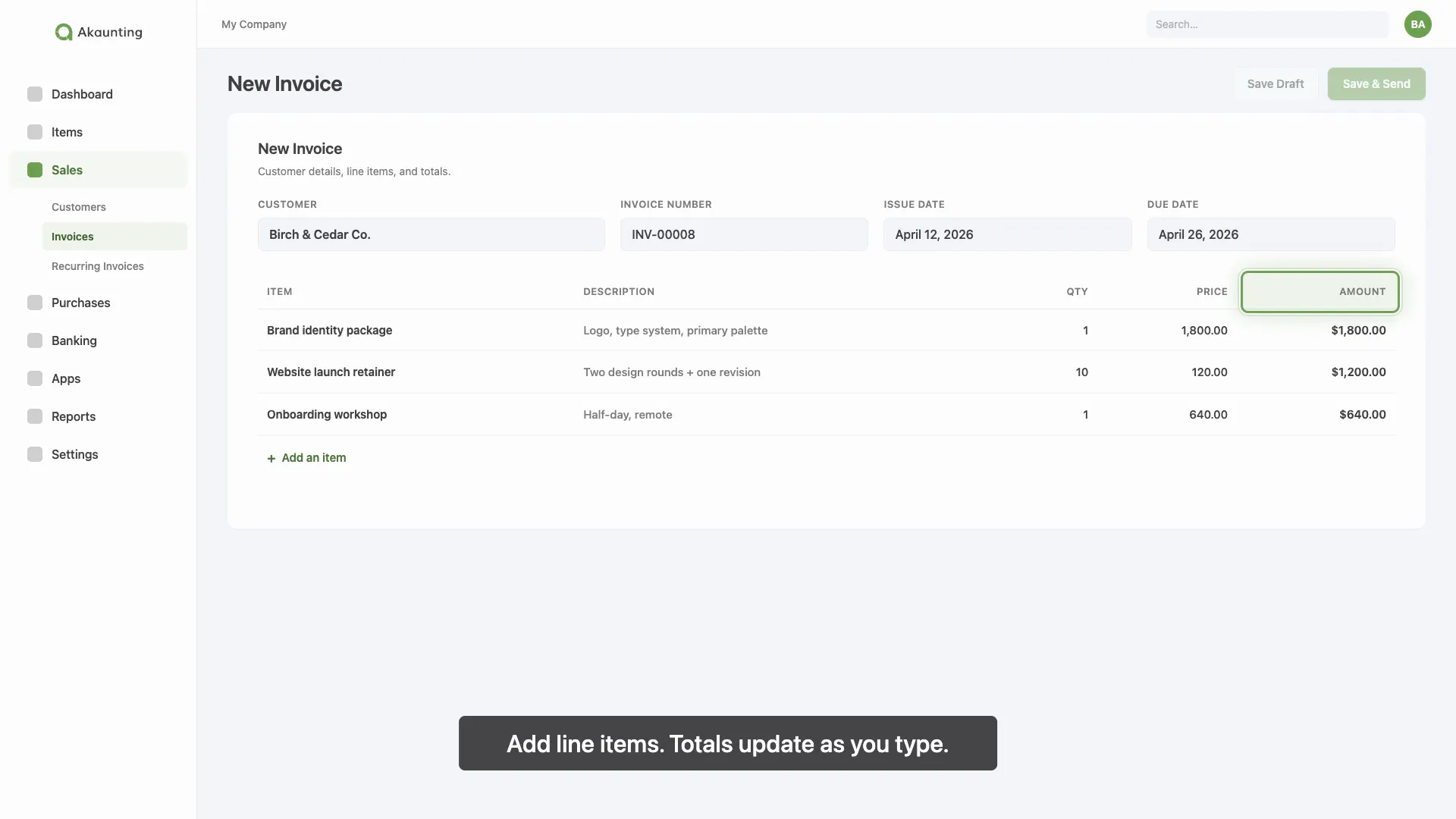Click the plus icon beside Add an item
This screenshot has width=1456, height=819.
pyautogui.click(x=271, y=458)
